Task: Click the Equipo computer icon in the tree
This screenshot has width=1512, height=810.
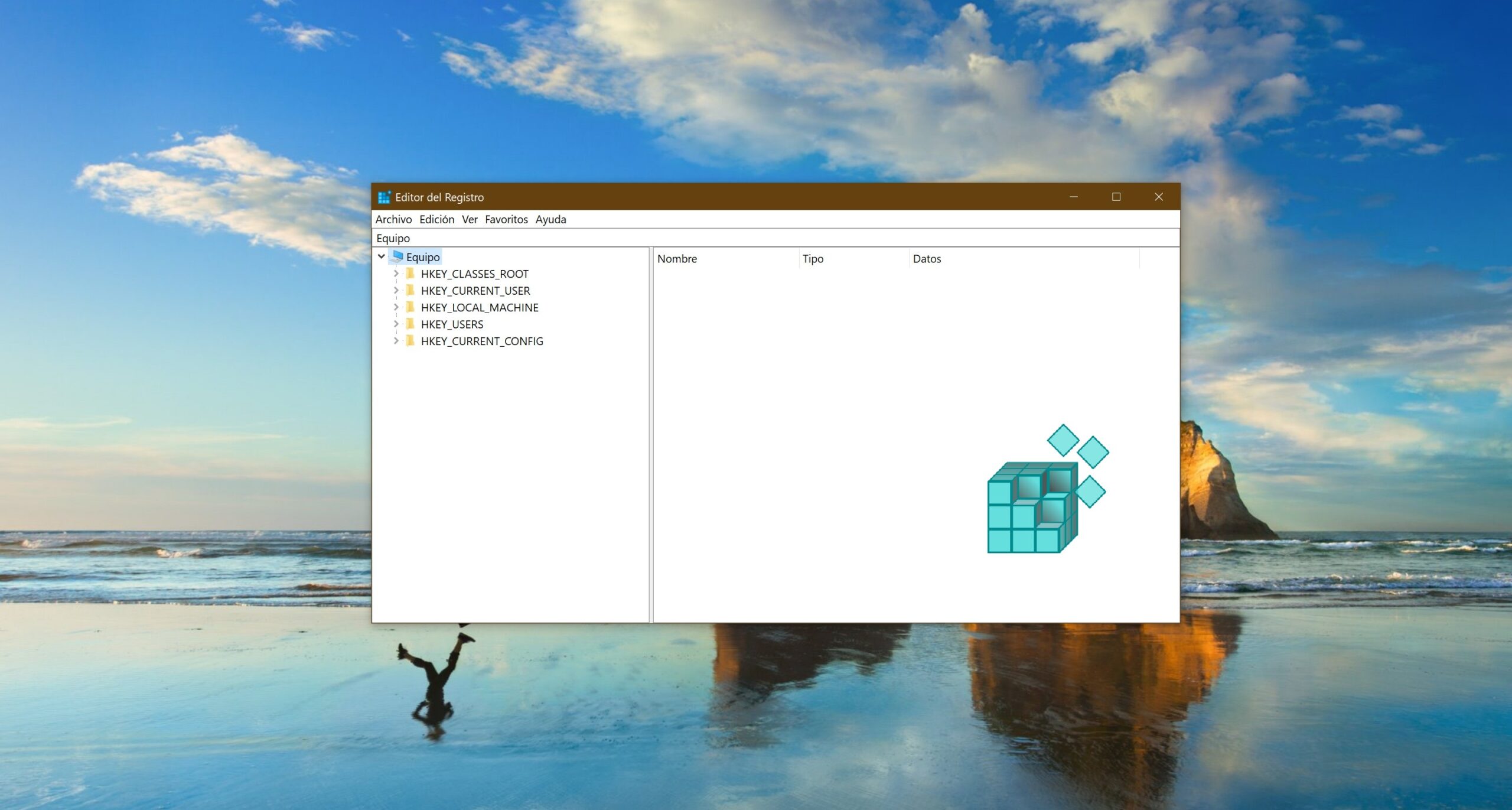Action: (397, 256)
